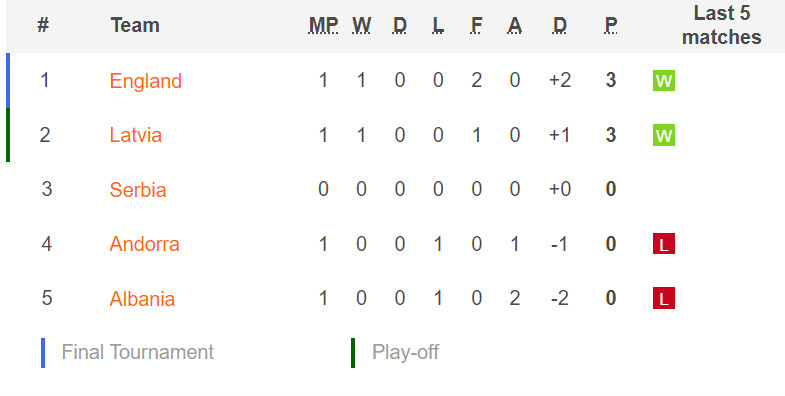Click the MP column header abbreviation
This screenshot has height=396, width=785.
tap(323, 25)
